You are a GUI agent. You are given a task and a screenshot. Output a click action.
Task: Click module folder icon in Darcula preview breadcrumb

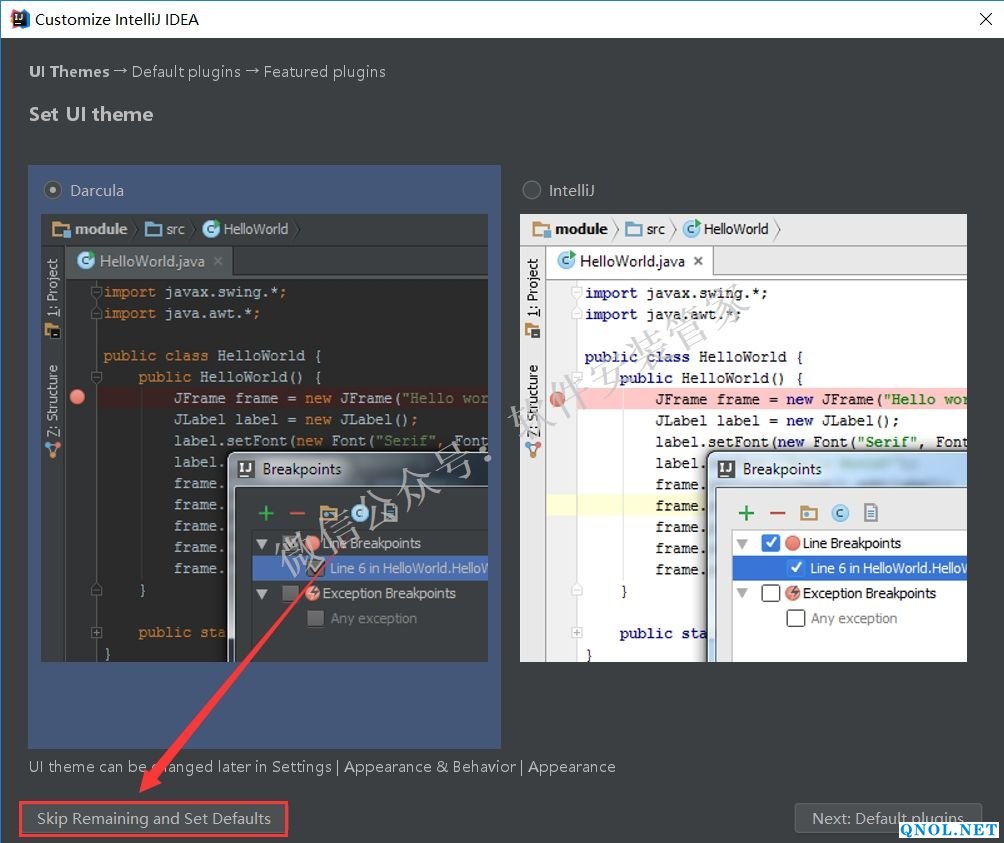(61, 229)
